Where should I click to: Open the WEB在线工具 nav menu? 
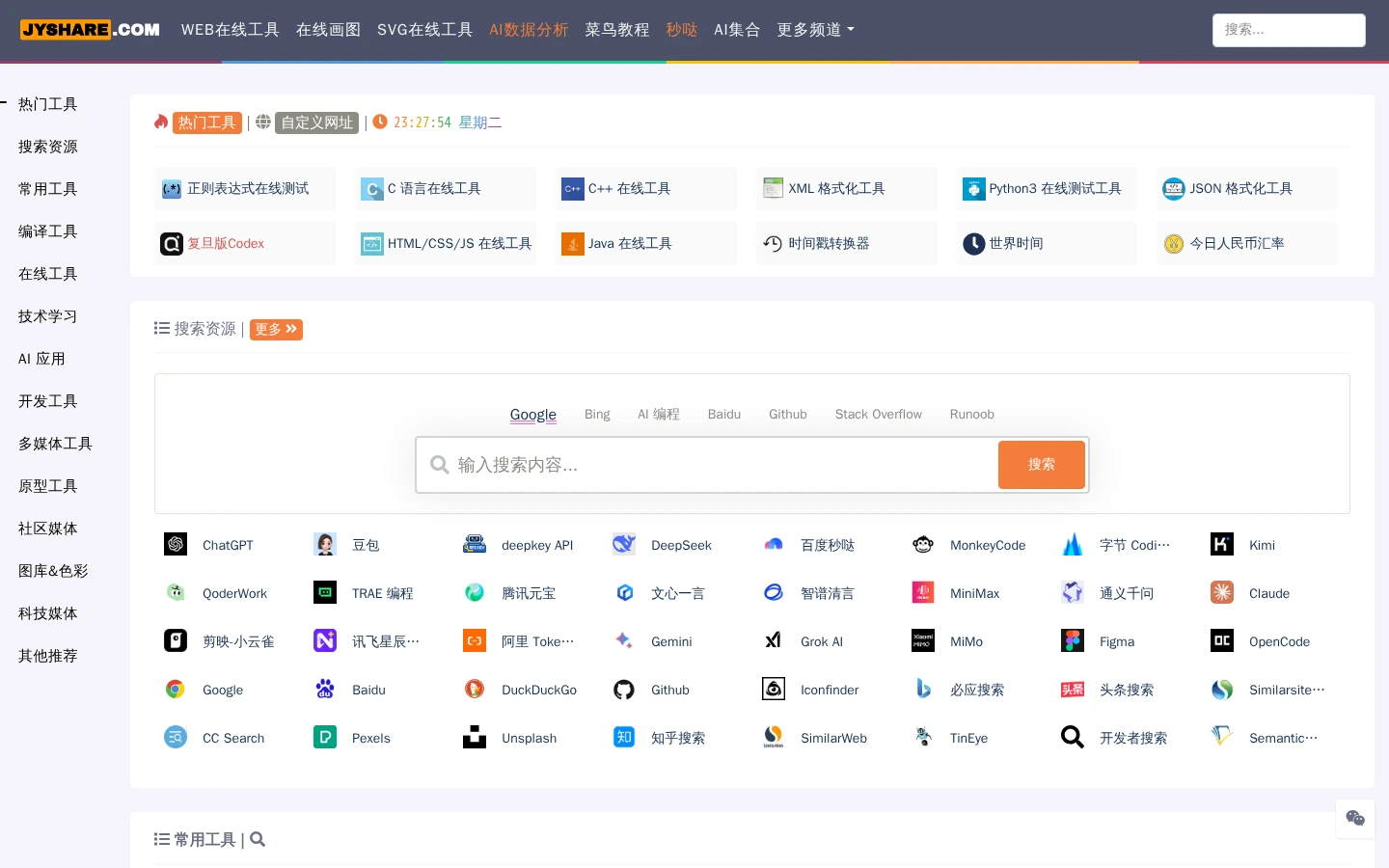230,30
